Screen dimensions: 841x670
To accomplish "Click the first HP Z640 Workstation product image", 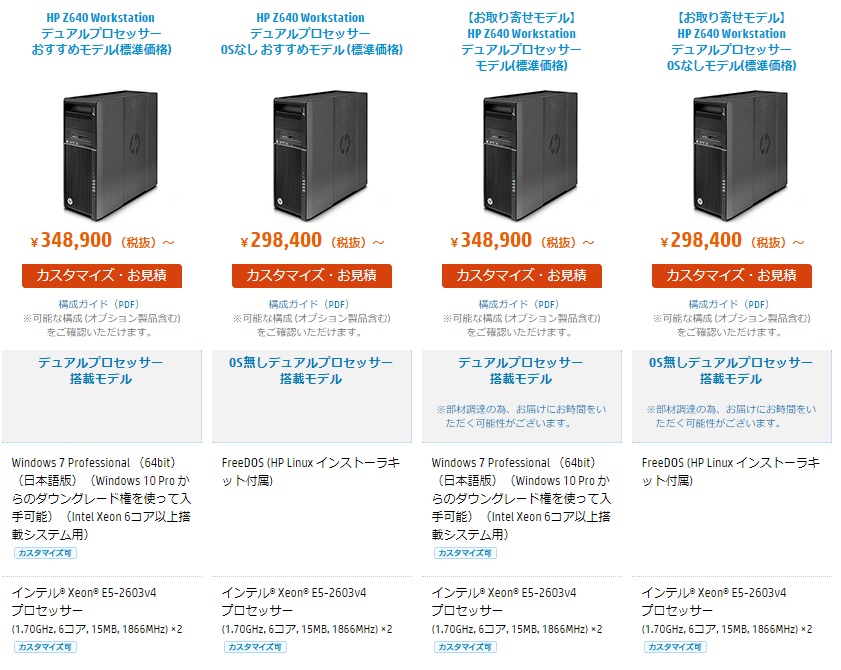I will click(x=110, y=156).
